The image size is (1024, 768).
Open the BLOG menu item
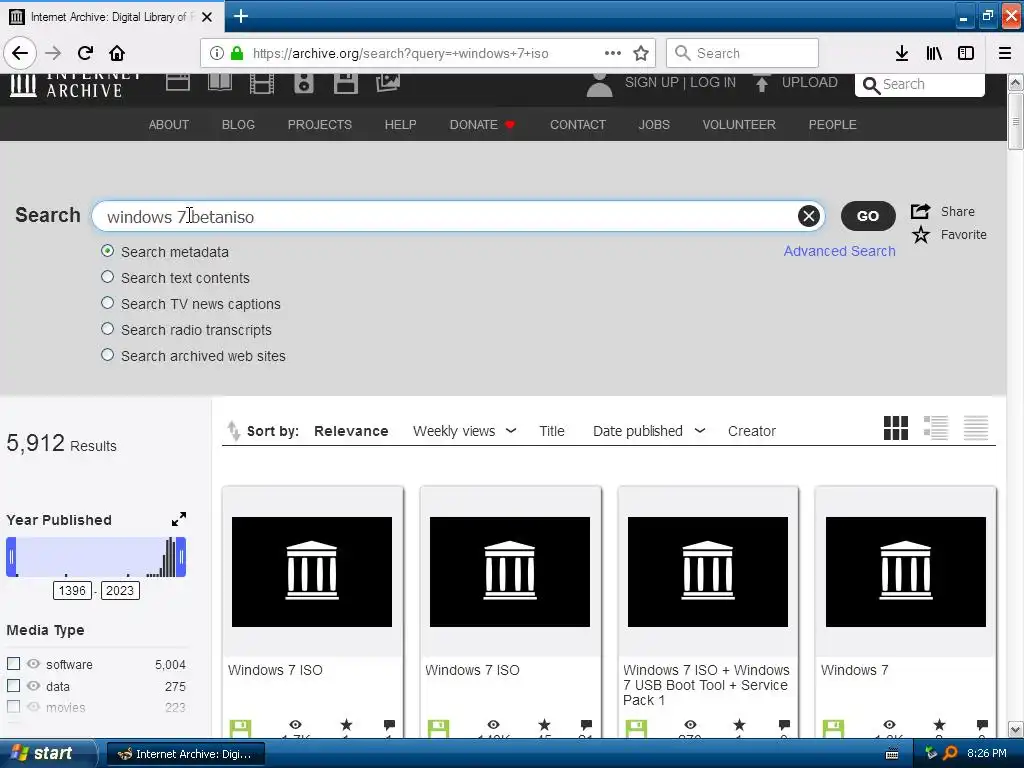click(x=238, y=125)
